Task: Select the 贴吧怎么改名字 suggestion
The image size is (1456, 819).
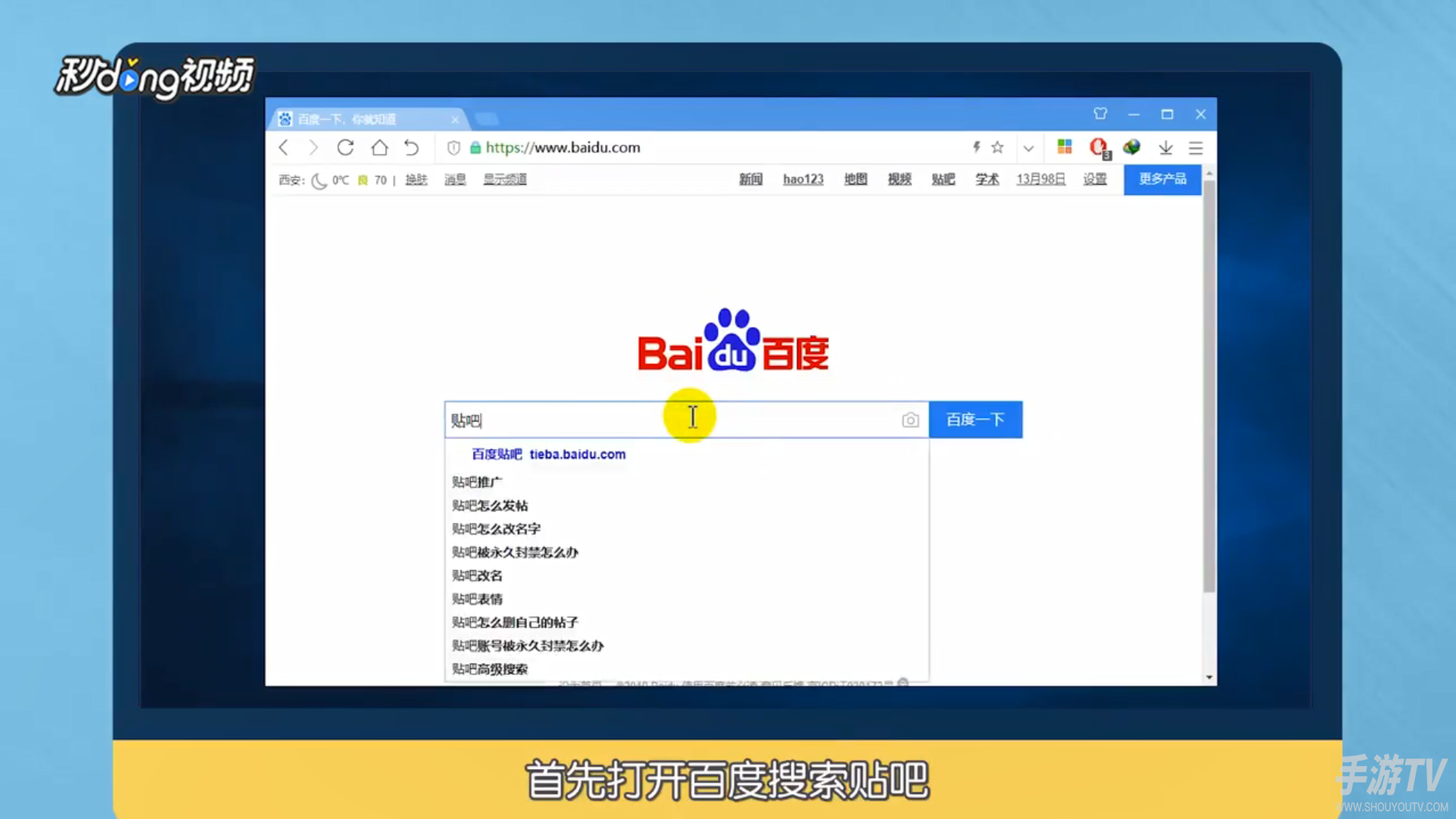Action: (x=686, y=529)
